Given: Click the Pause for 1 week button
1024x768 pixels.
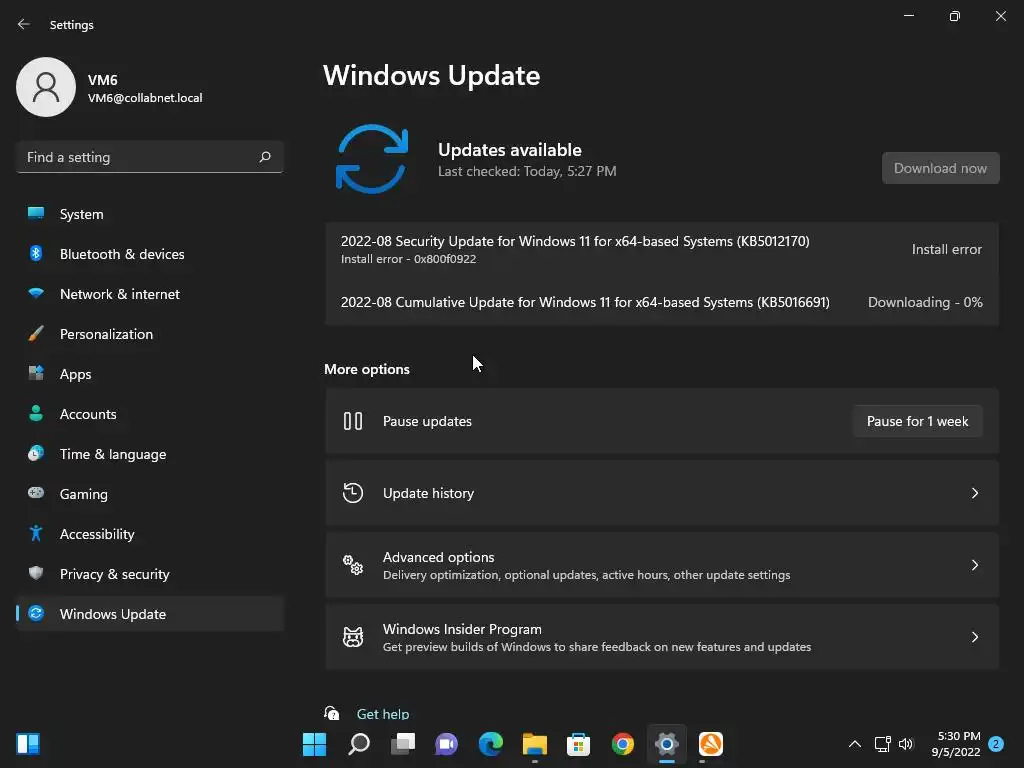Looking at the screenshot, I should tap(918, 421).
